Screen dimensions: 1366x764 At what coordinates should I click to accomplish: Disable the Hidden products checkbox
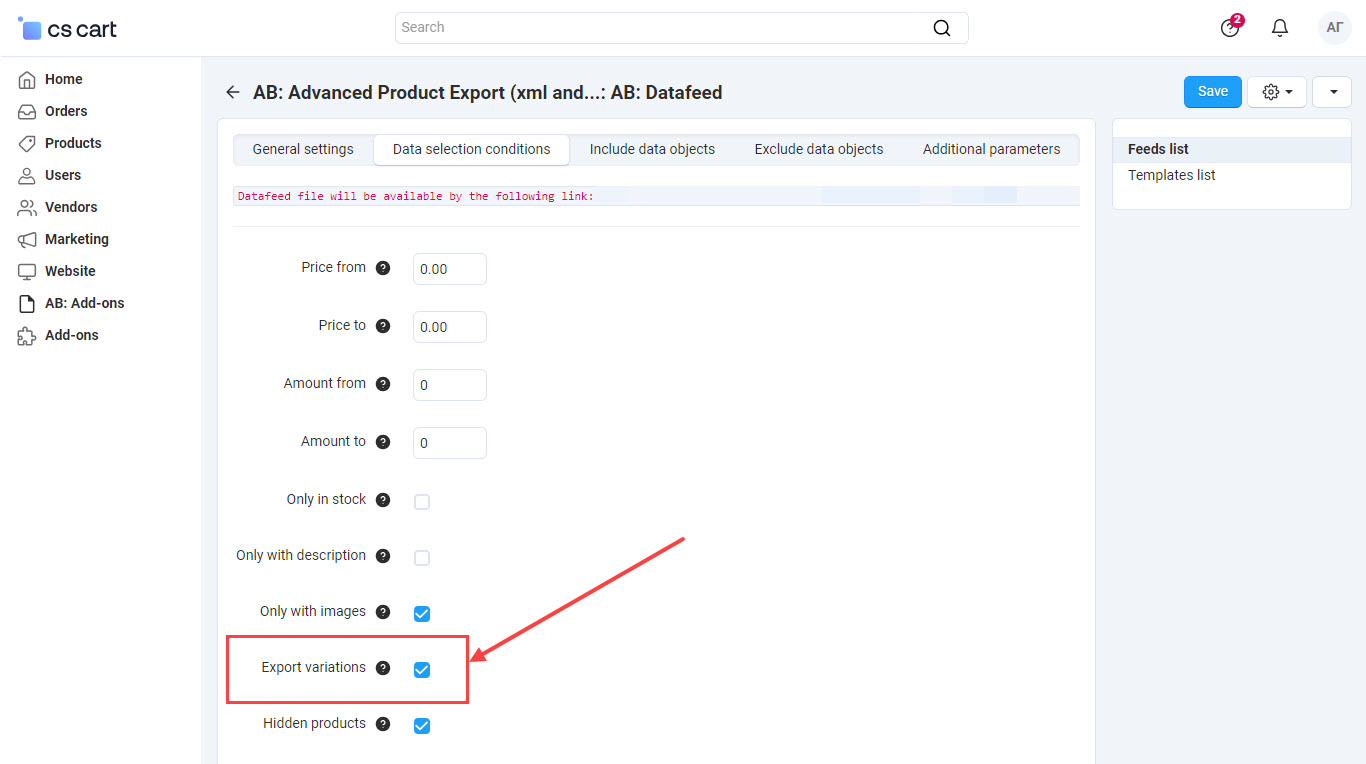[x=422, y=726]
